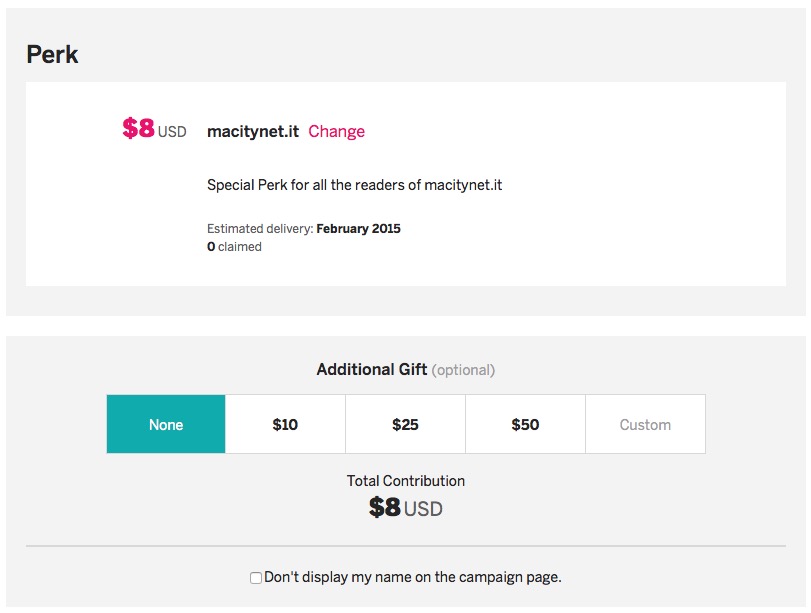Click the Special Perk description text

pos(354,185)
